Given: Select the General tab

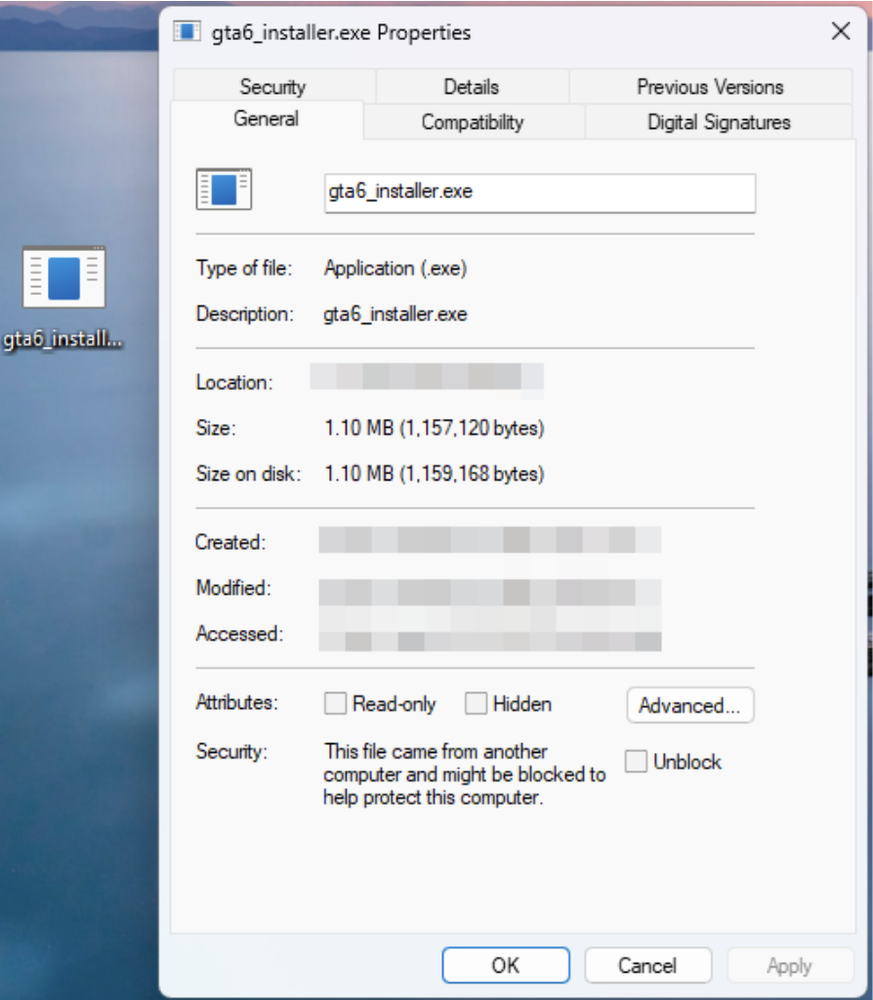Looking at the screenshot, I should (x=266, y=119).
